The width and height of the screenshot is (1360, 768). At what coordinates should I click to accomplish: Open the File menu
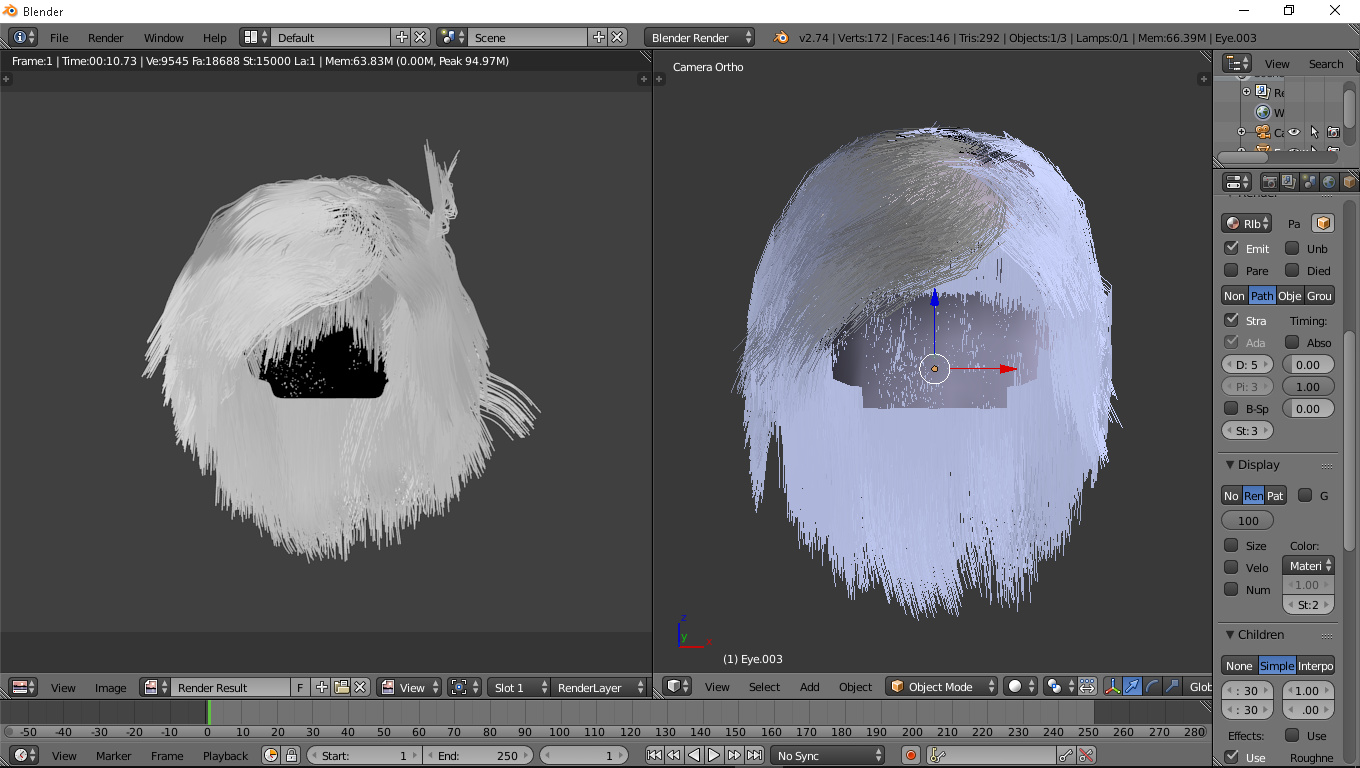tap(59, 38)
